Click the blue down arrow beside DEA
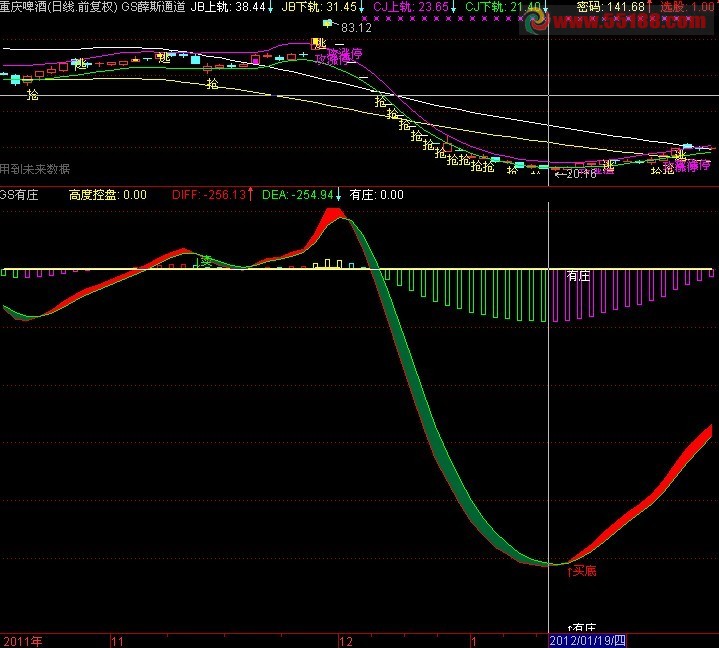The width and height of the screenshot is (719, 648). point(338,194)
